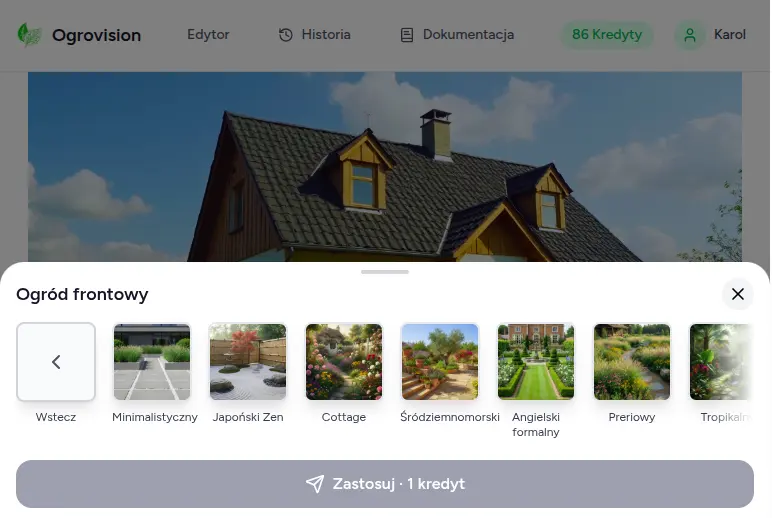This screenshot has height=518, width=772.
Task: Select the Cottage garden style
Action: 344,362
